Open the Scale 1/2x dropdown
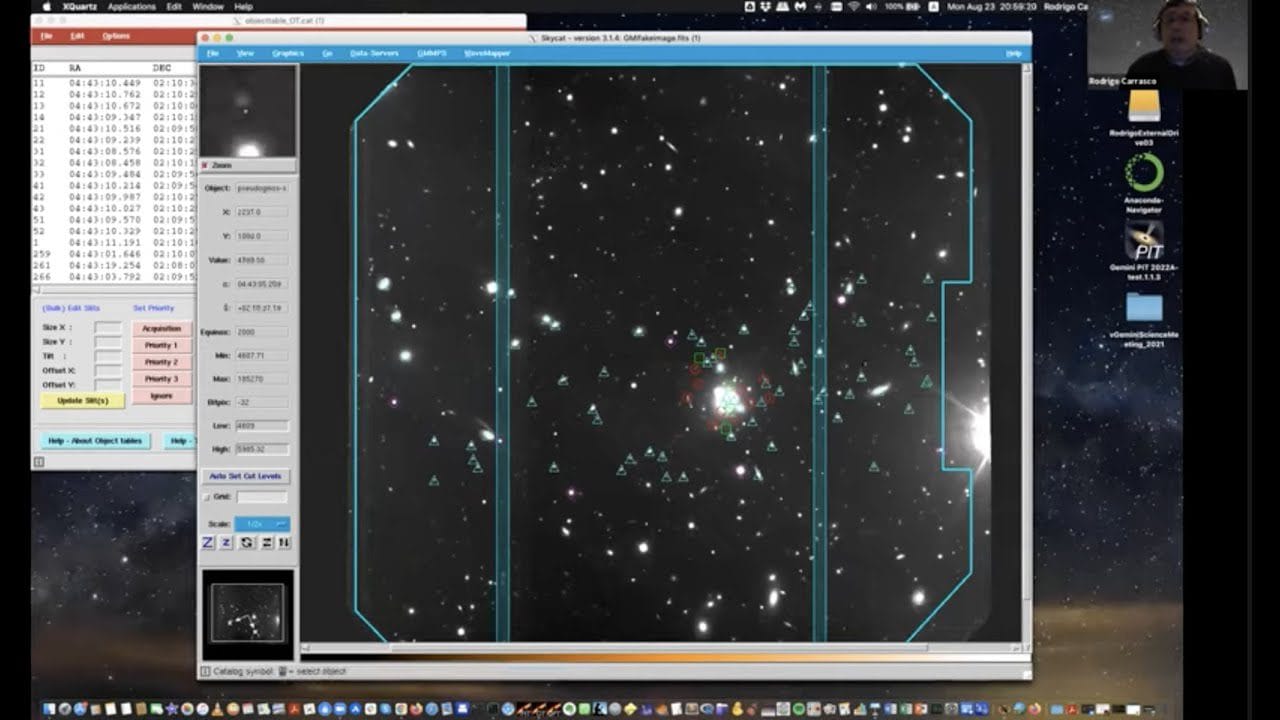 pyautogui.click(x=262, y=524)
